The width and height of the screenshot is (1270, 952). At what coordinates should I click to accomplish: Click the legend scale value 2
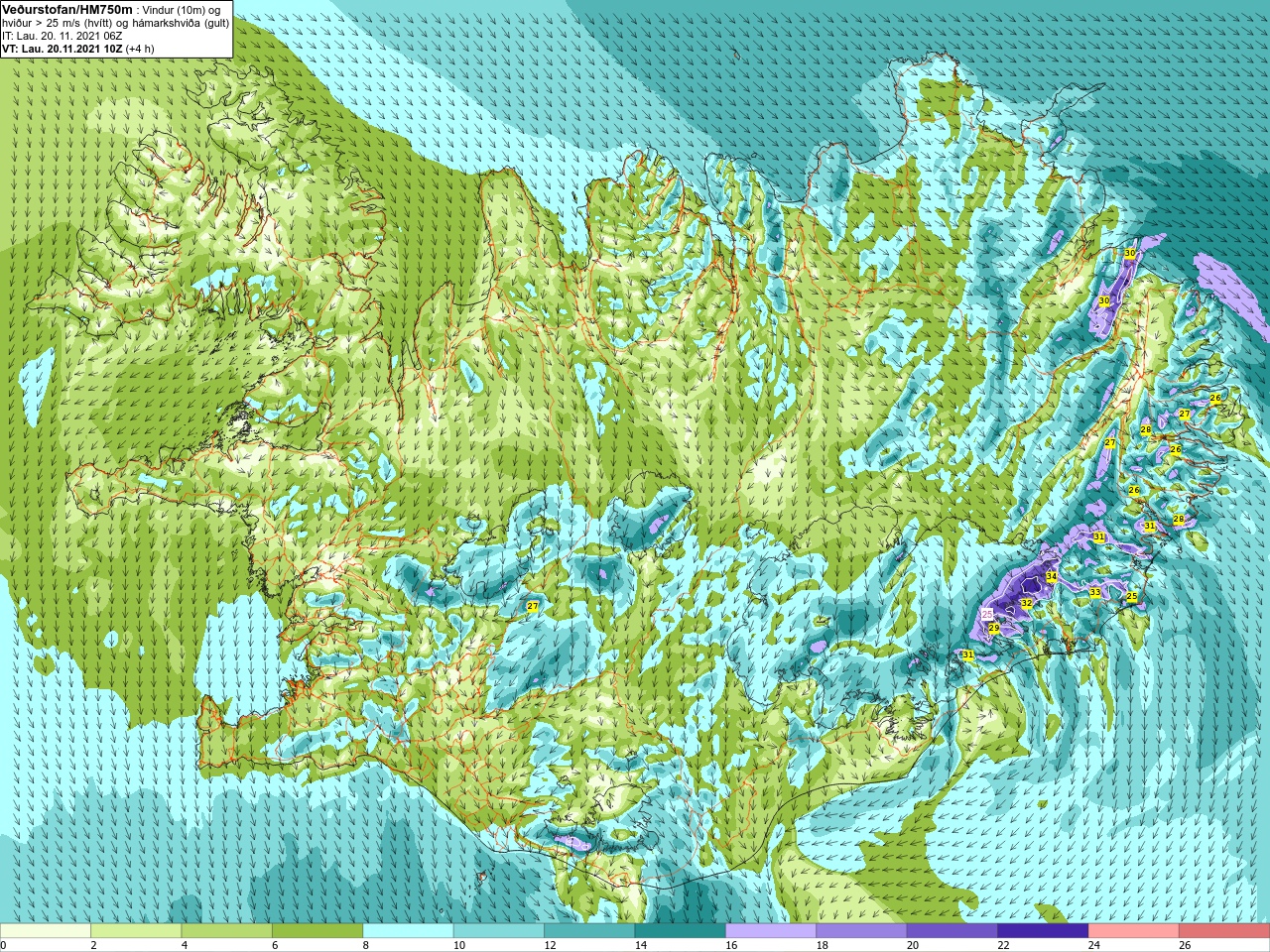point(93,945)
